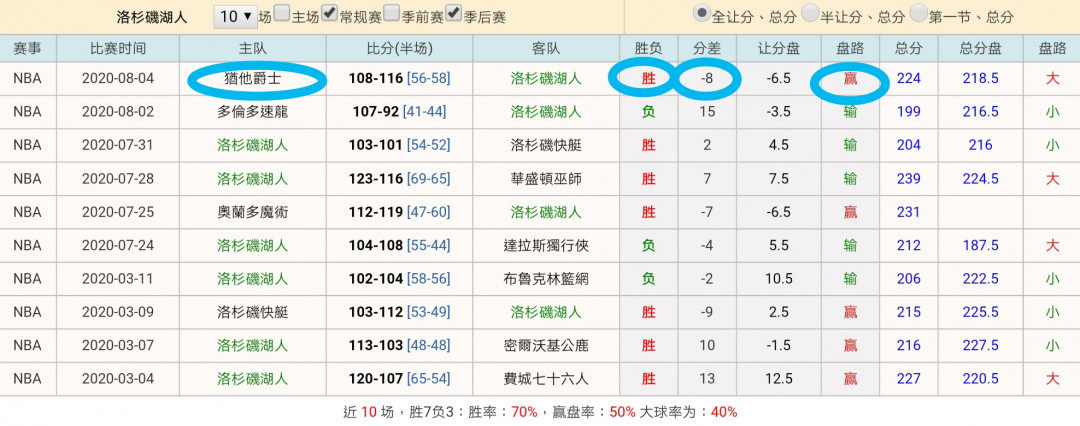Uncheck the 季后赛 checkbox
1080x426 pixels.
pyautogui.click(x=454, y=13)
